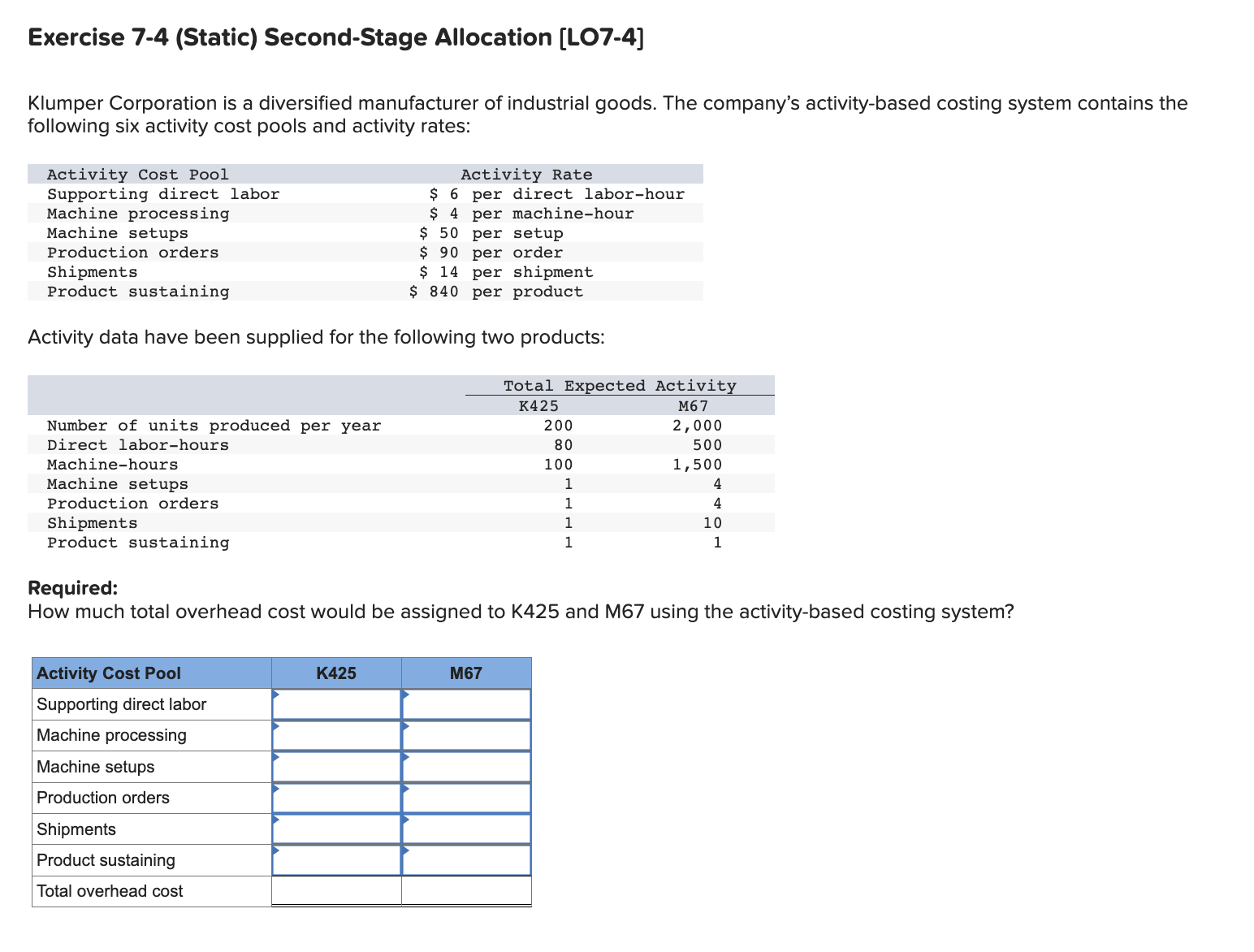Select the M67 column header

[465, 673]
